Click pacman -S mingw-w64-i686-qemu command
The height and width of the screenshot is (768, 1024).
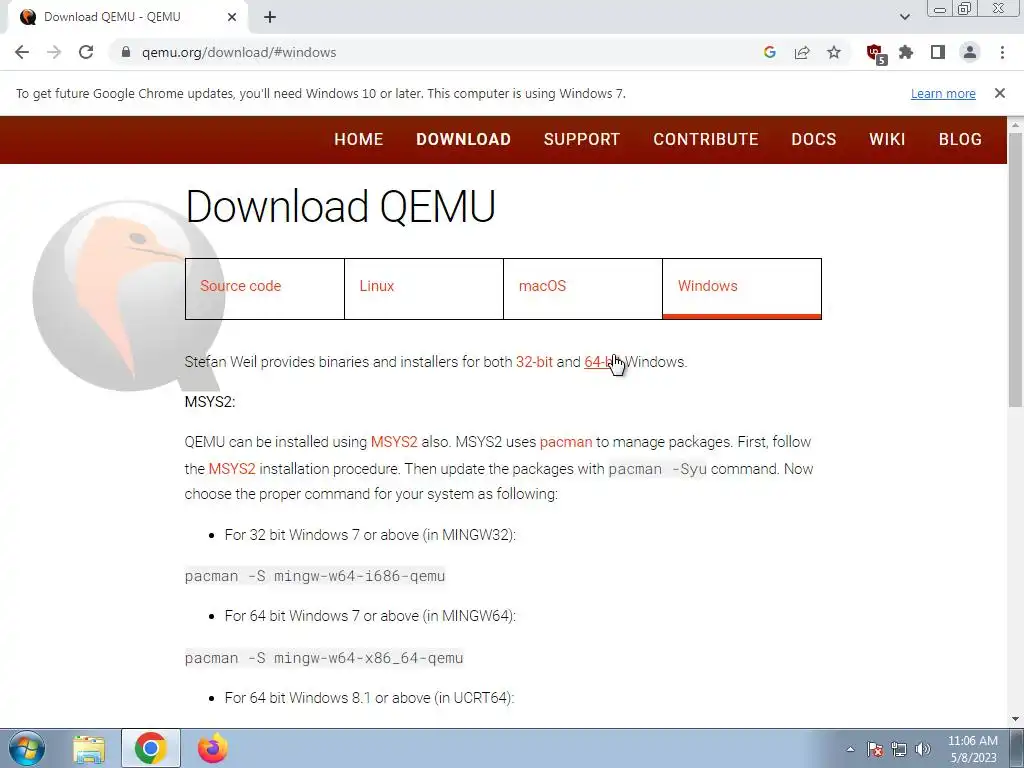315,576
